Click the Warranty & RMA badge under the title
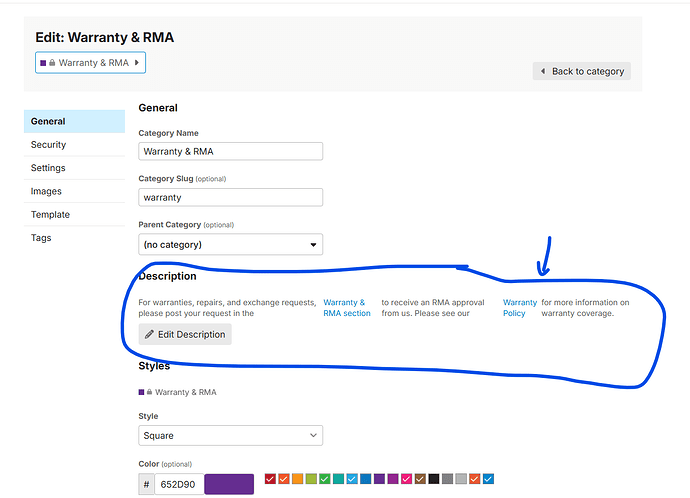Image resolution: width=690 pixels, height=498 pixels. (90, 63)
